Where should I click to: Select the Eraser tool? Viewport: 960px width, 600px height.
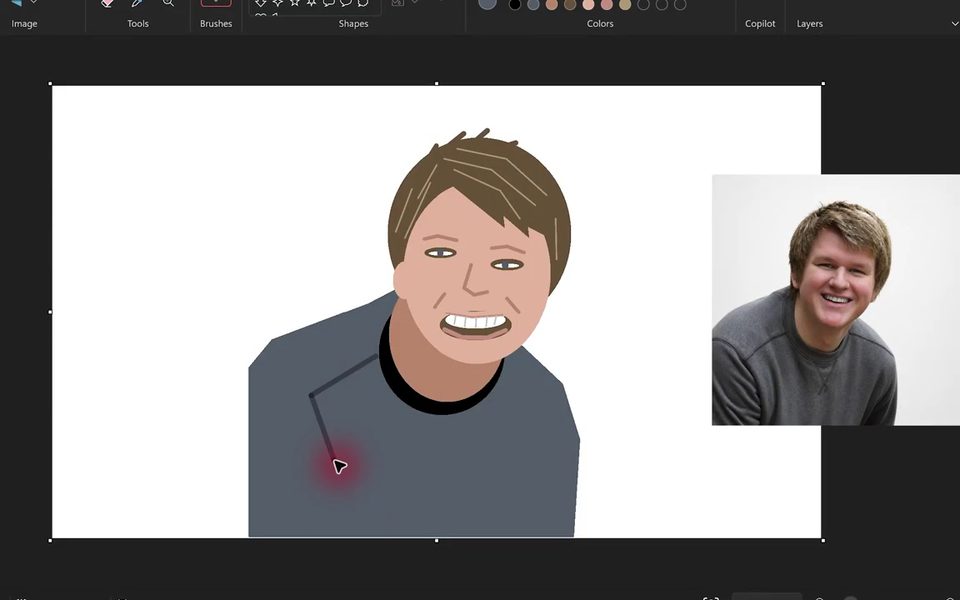coord(107,3)
